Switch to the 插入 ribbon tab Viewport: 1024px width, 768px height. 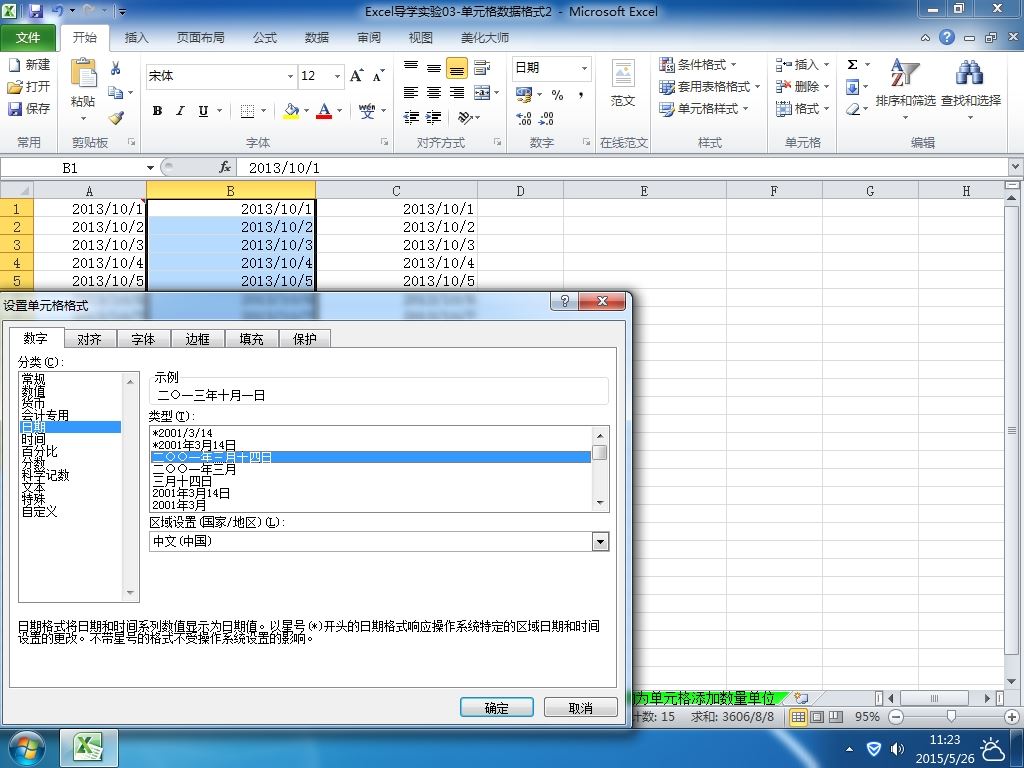136,37
